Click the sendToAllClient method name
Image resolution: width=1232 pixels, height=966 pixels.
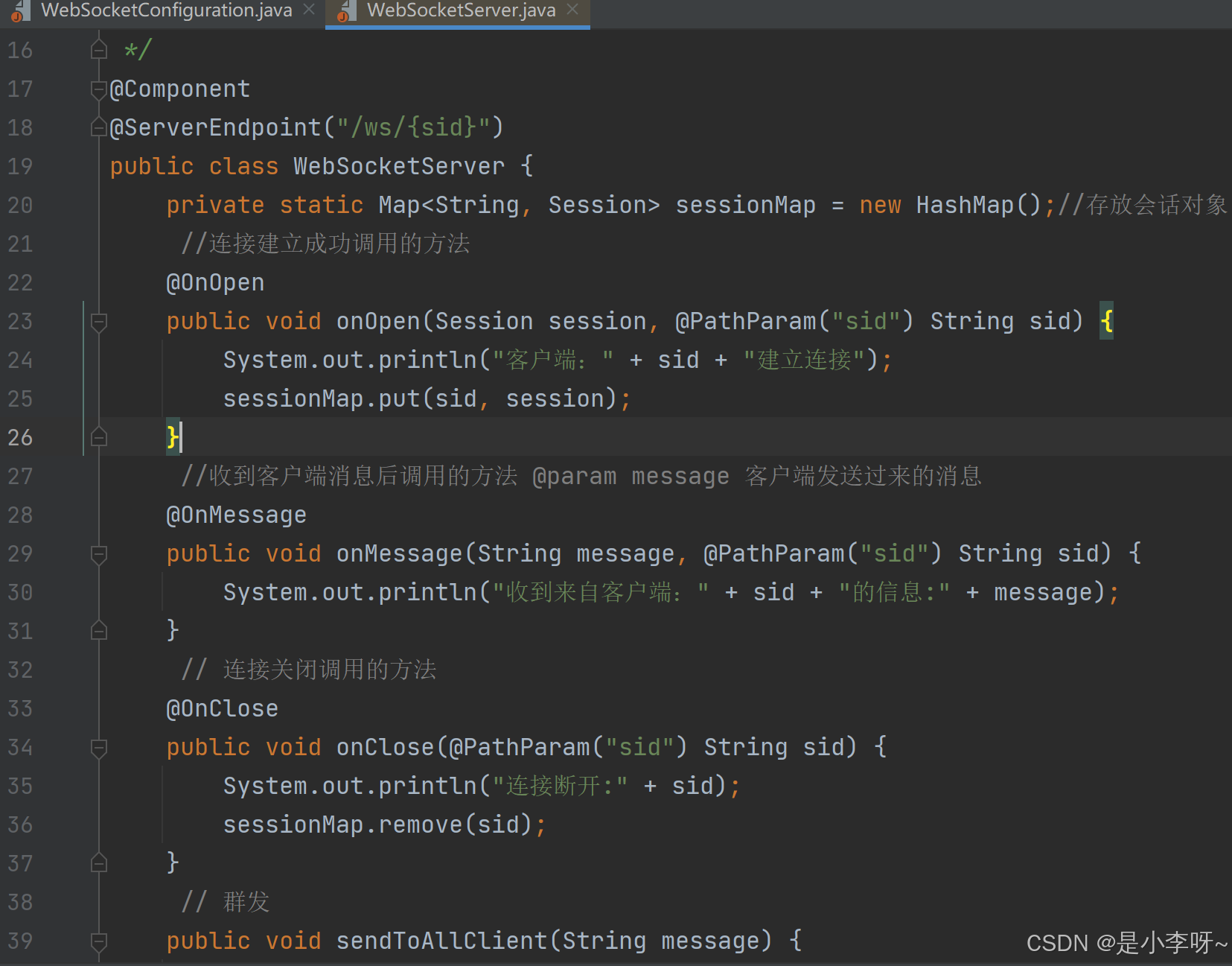pos(442,941)
